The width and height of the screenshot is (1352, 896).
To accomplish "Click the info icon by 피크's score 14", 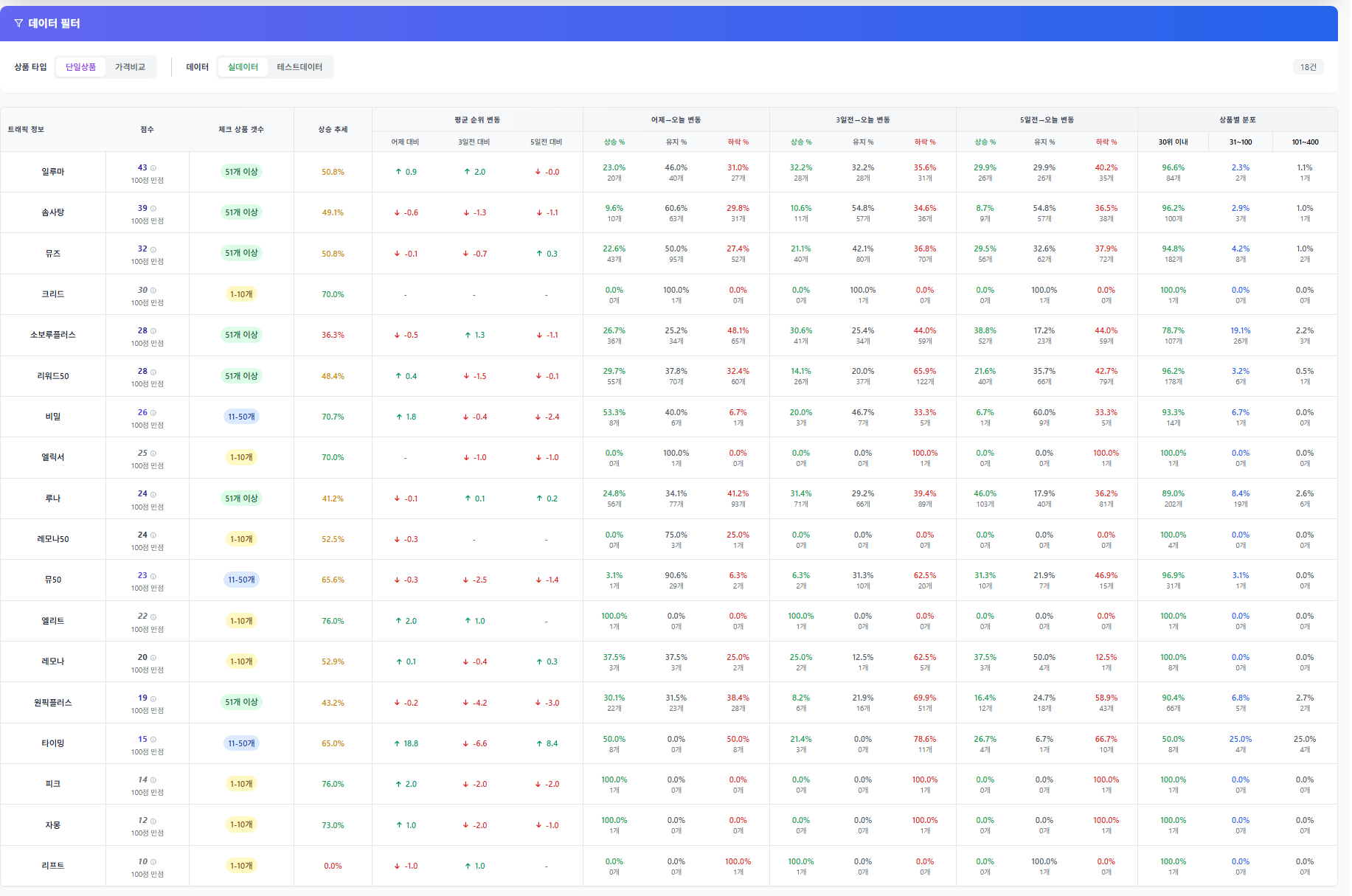I will click(153, 780).
